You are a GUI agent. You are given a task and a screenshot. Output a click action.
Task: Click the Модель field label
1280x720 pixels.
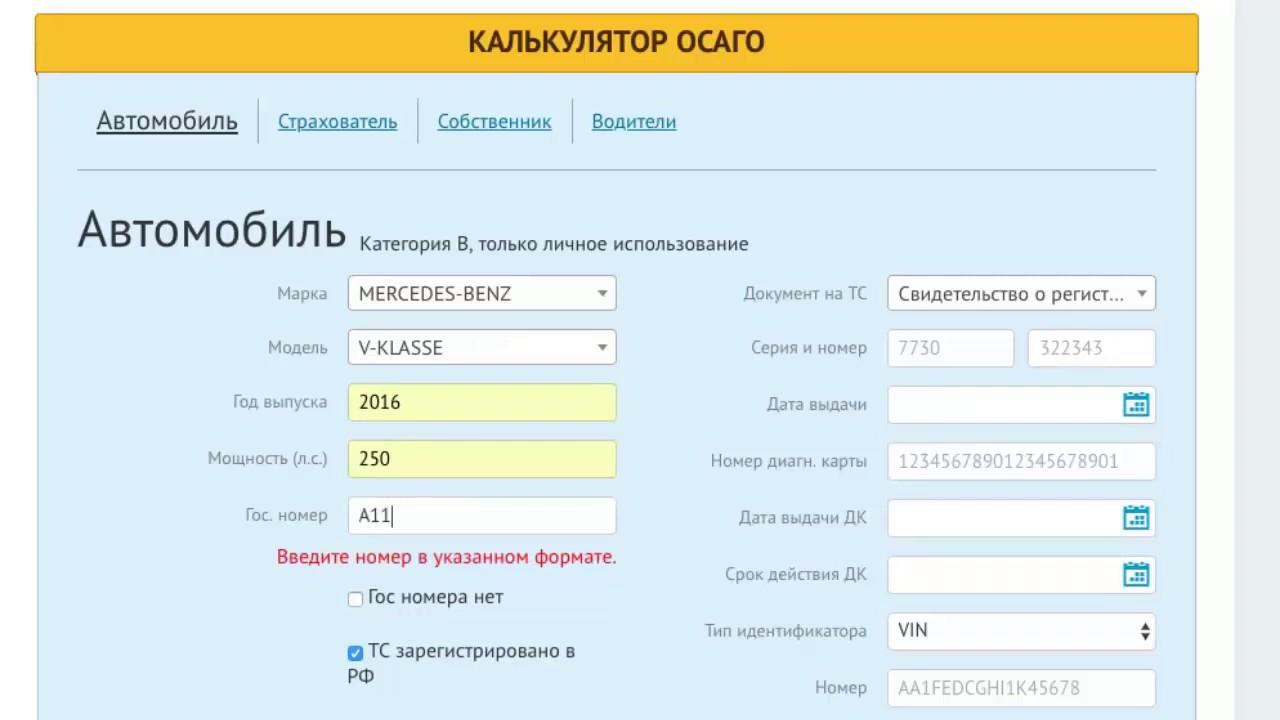[x=297, y=348]
